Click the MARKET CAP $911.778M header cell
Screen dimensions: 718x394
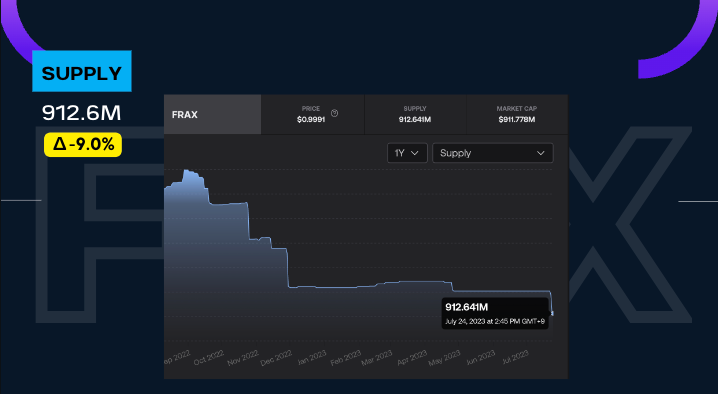[x=517, y=115]
